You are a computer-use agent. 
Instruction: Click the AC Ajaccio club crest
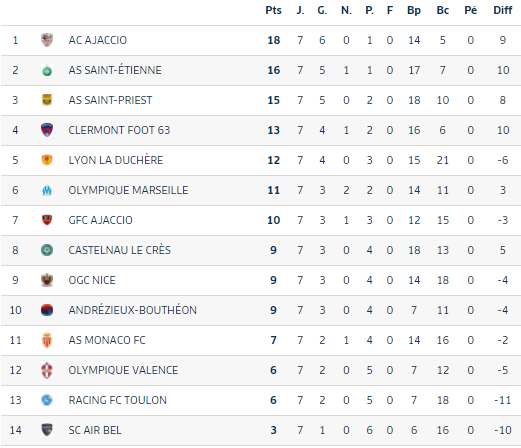pos(47,40)
